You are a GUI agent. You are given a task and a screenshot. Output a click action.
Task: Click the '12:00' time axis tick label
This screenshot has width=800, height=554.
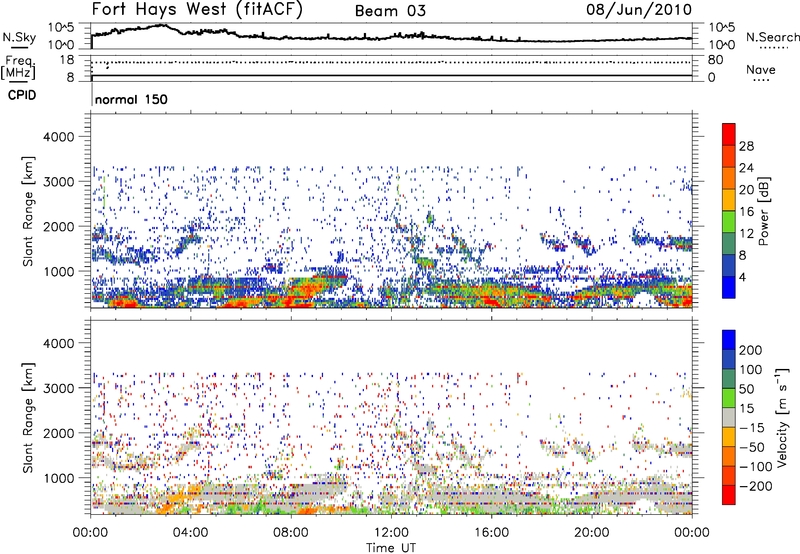391,533
